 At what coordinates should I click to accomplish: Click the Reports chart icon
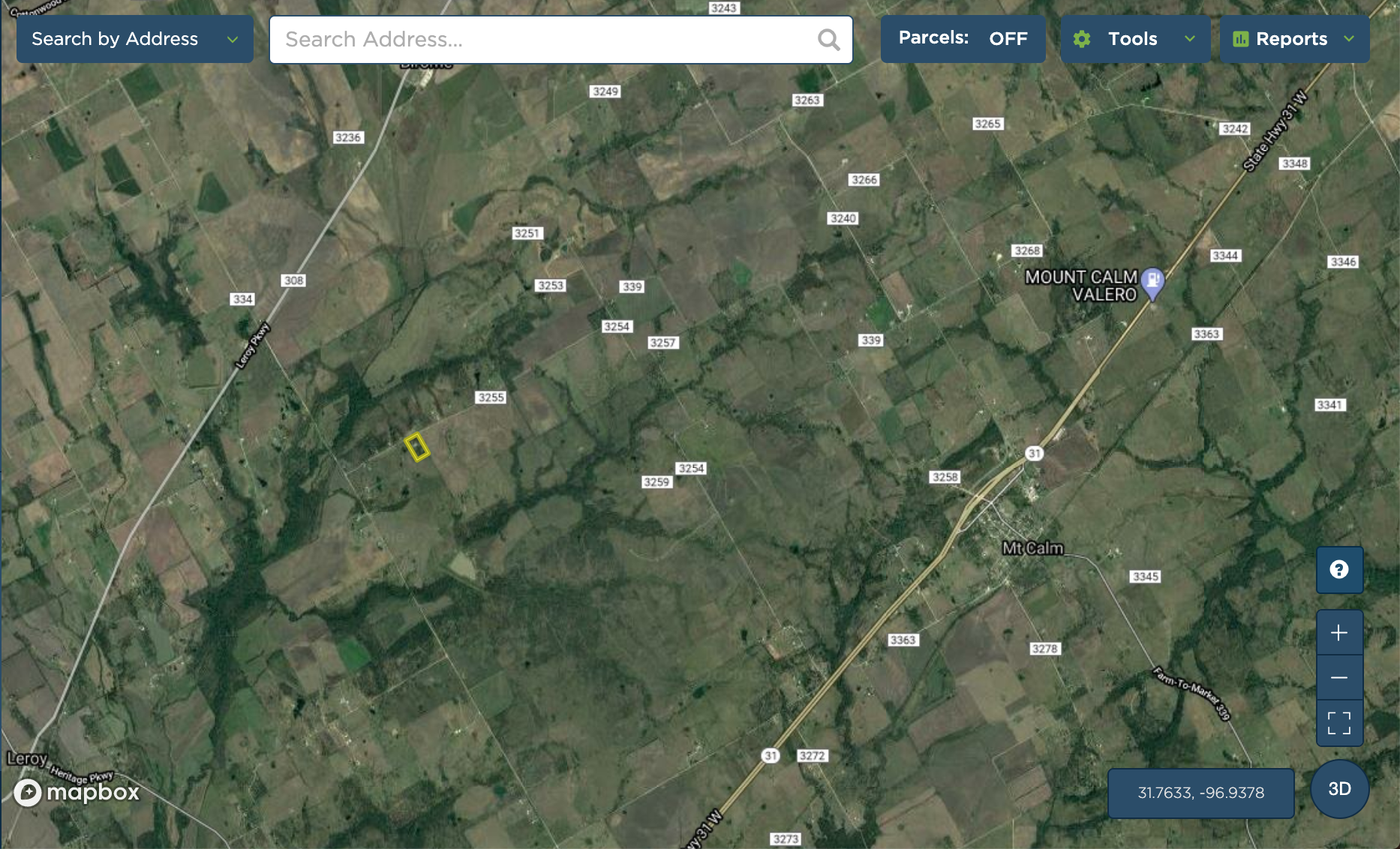[x=1240, y=39]
